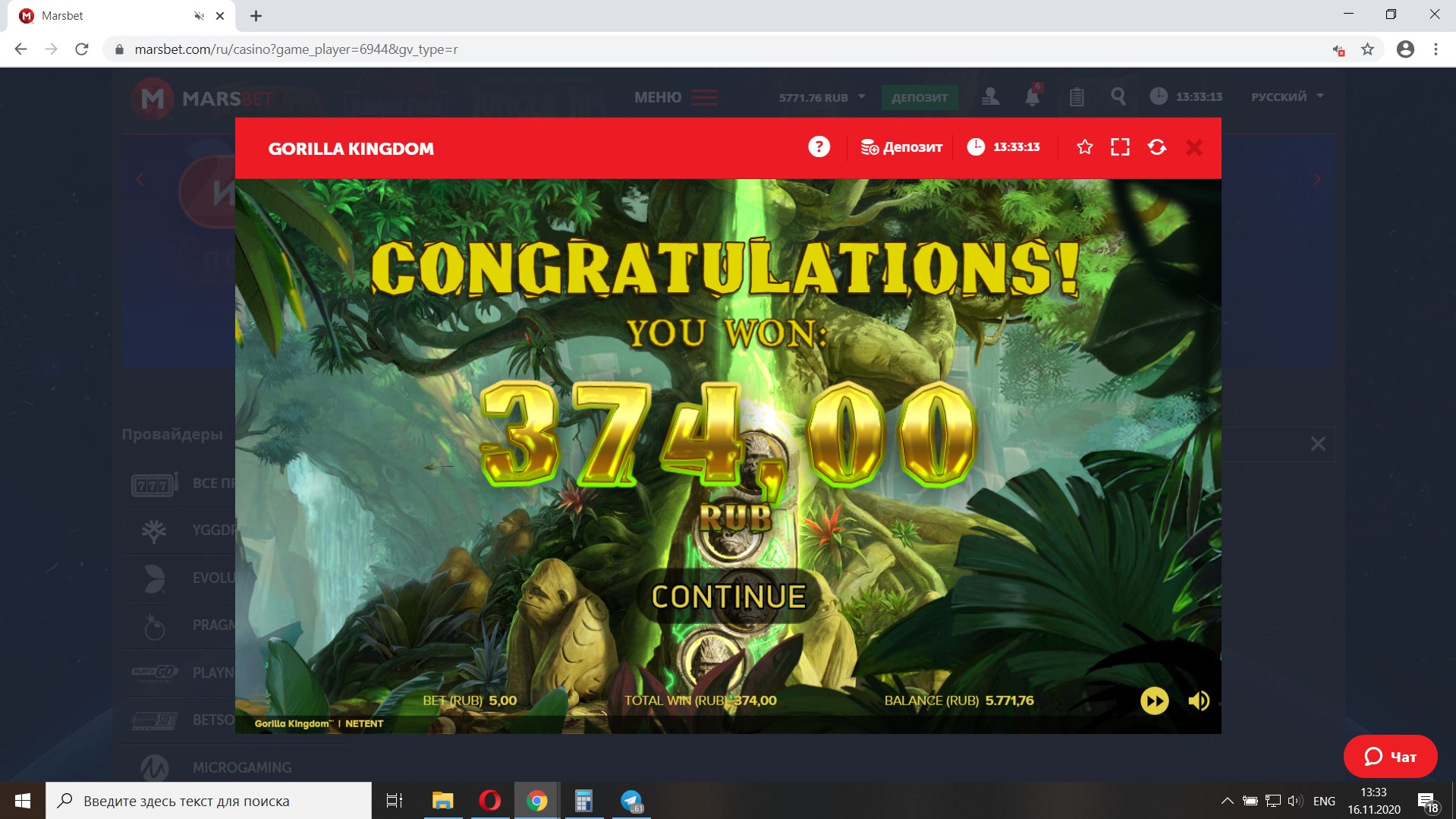Toggle quick spin fast-forward button

point(1154,701)
